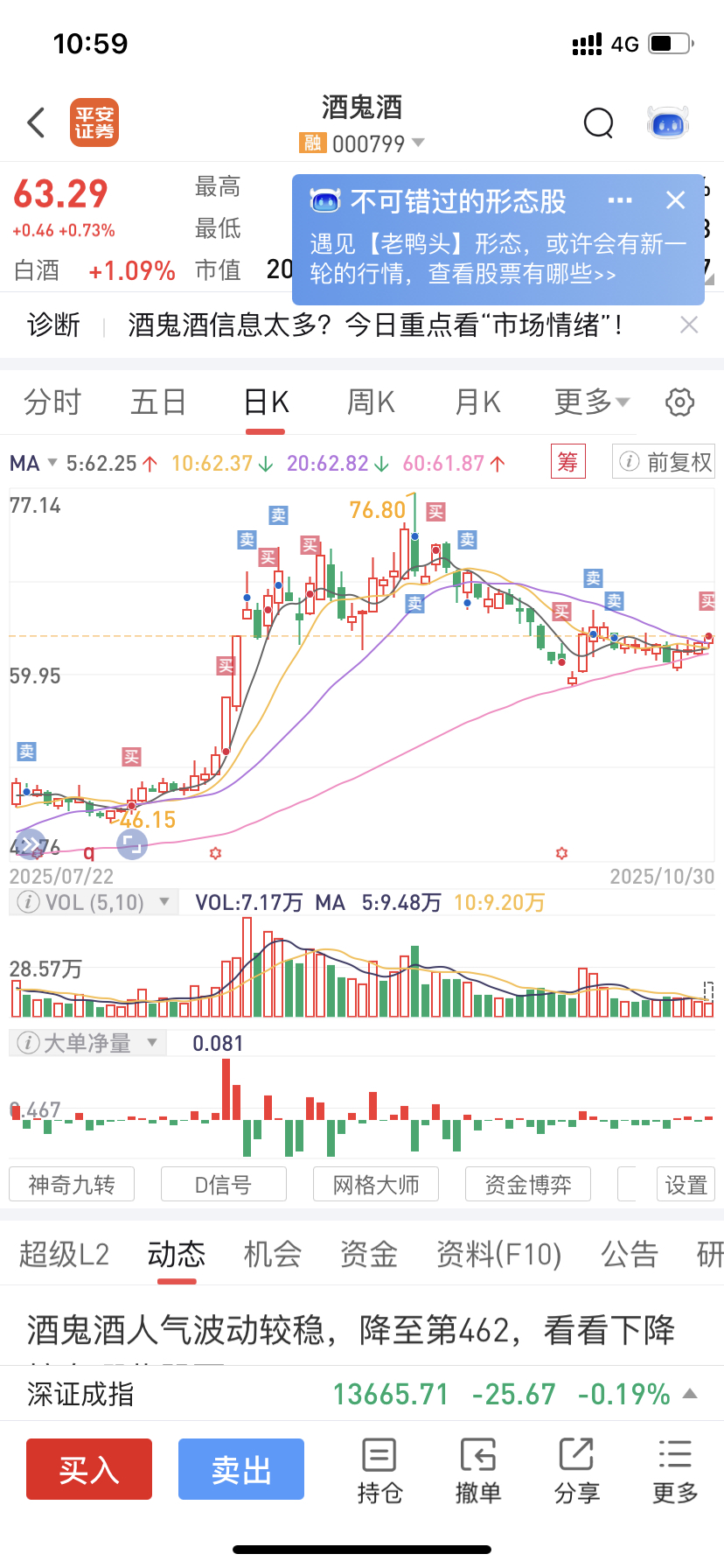Tap the 买 marker at the chart's right edge

tap(707, 600)
